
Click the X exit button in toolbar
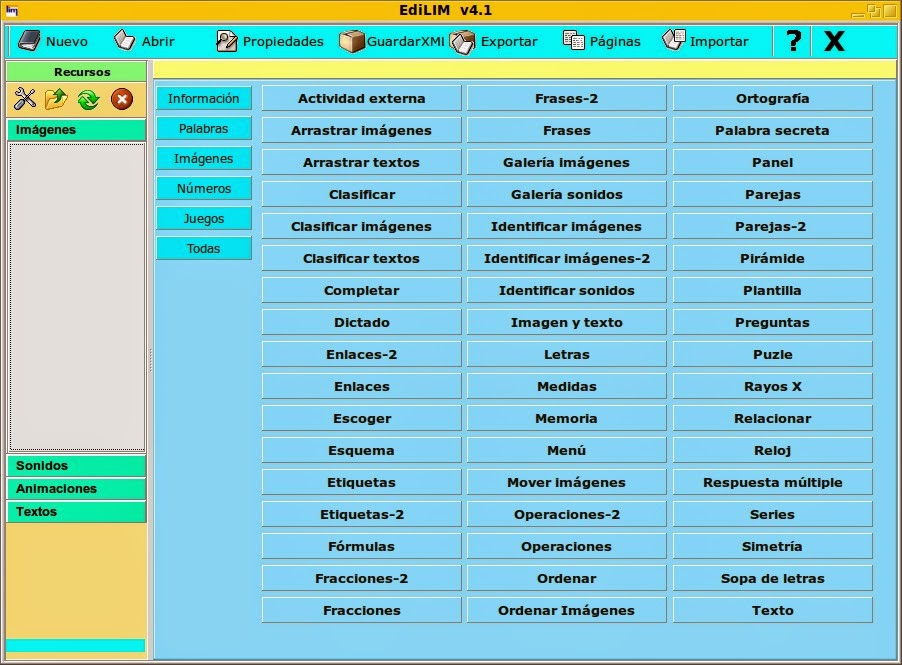point(834,41)
